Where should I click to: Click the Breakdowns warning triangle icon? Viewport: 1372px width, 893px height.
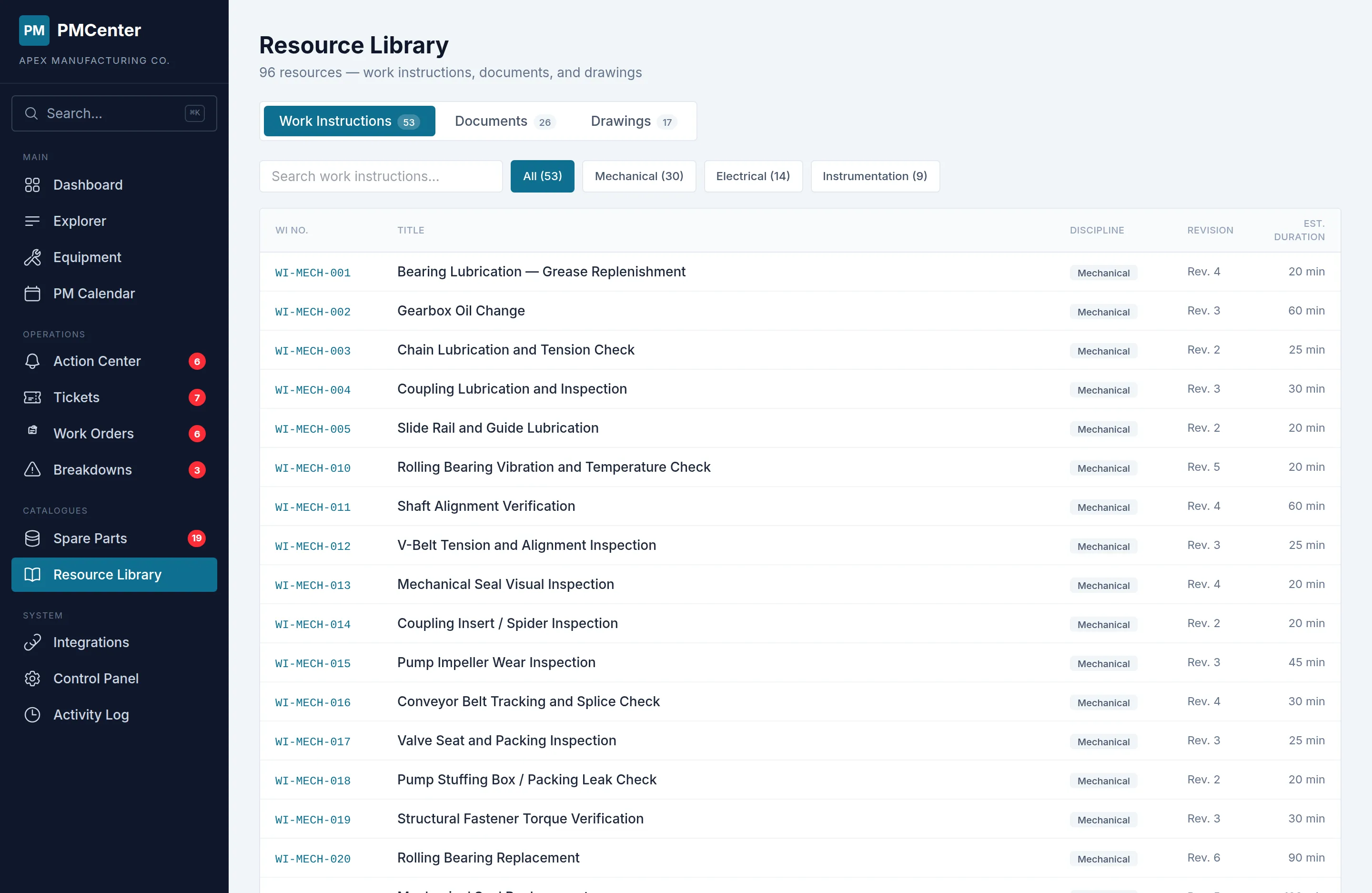pyautogui.click(x=32, y=469)
